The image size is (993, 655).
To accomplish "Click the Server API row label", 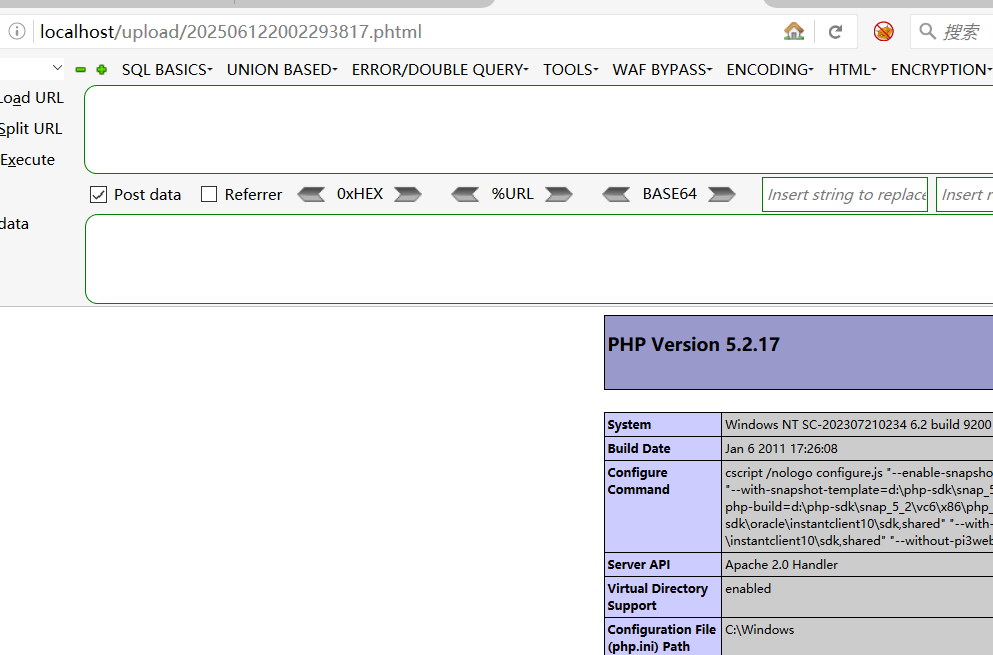I will click(638, 564).
